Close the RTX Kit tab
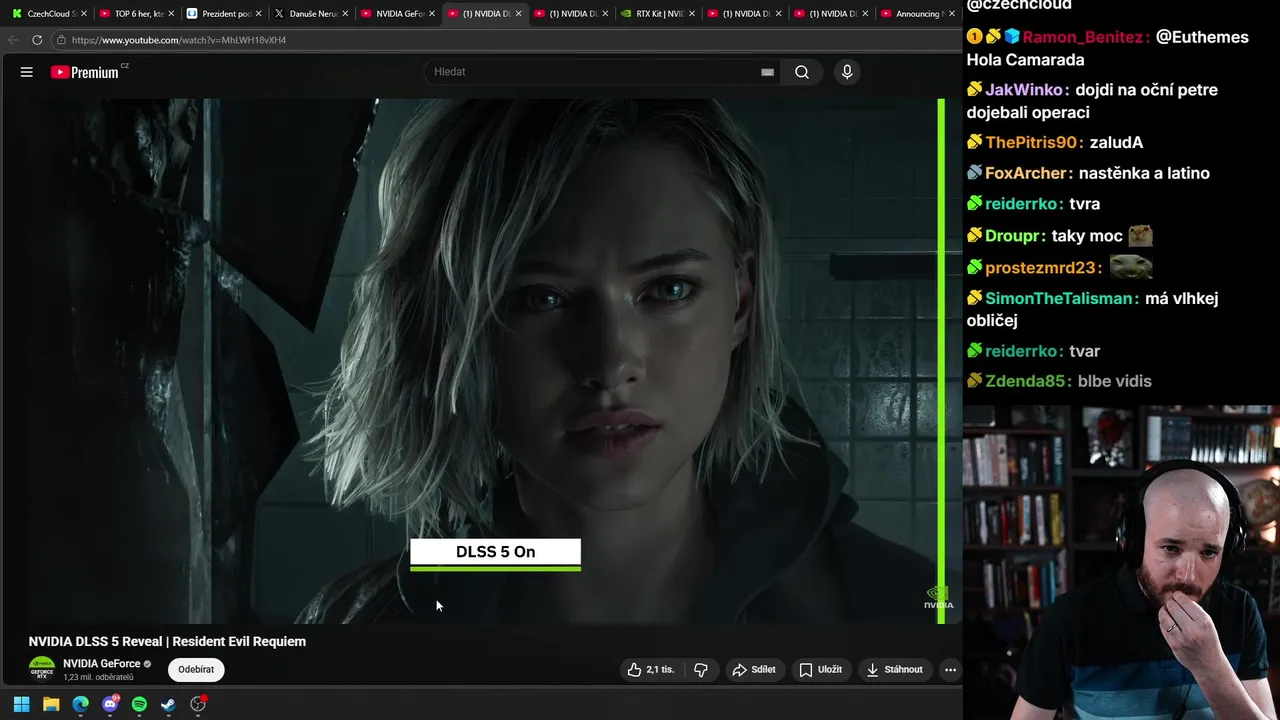The height and width of the screenshot is (720, 1280). (x=692, y=14)
